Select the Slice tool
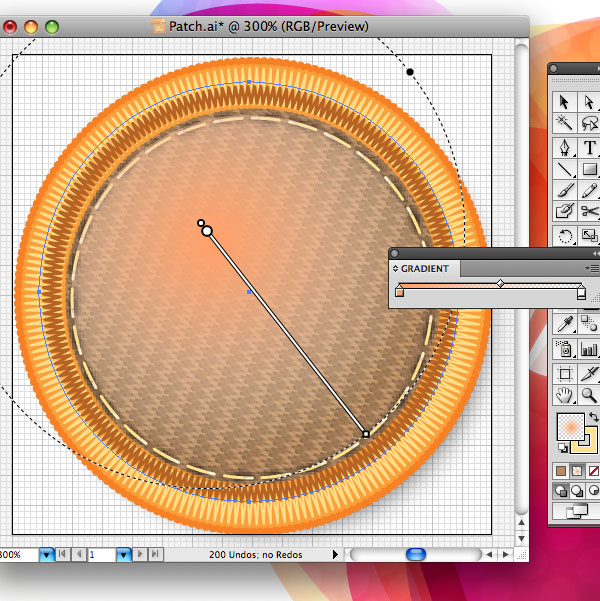This screenshot has width=600, height=601. click(589, 374)
